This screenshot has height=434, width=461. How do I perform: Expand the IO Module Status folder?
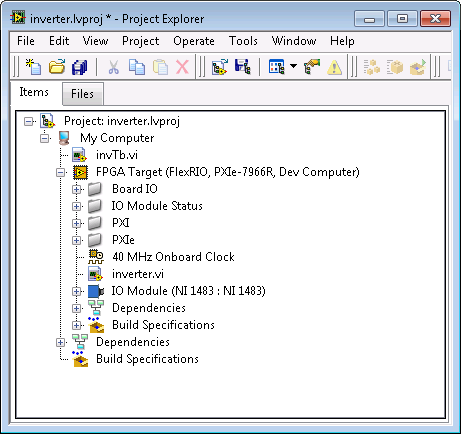point(77,206)
